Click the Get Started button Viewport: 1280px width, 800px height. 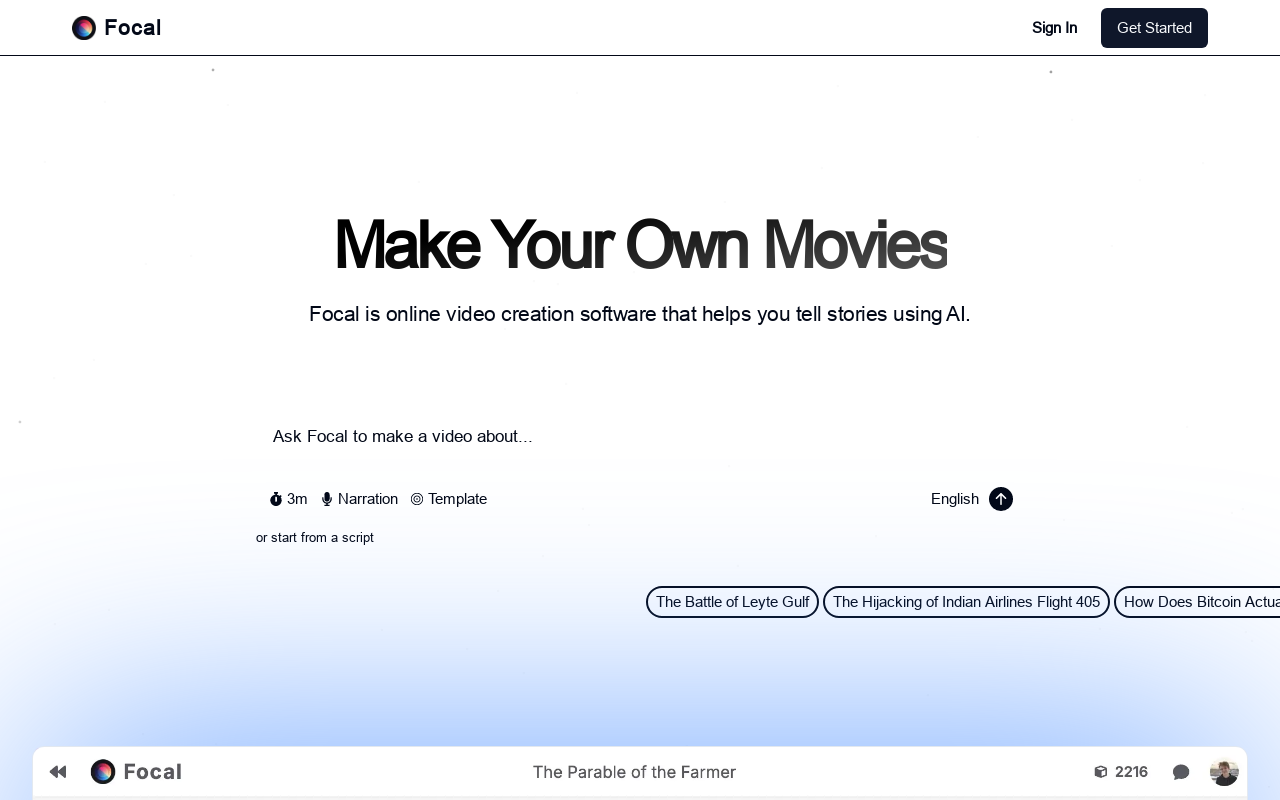click(1154, 28)
